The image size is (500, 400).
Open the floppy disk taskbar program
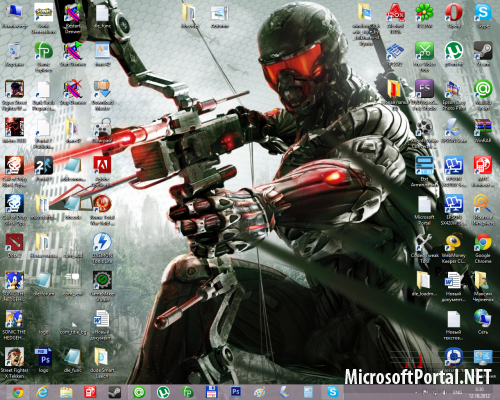211,392
